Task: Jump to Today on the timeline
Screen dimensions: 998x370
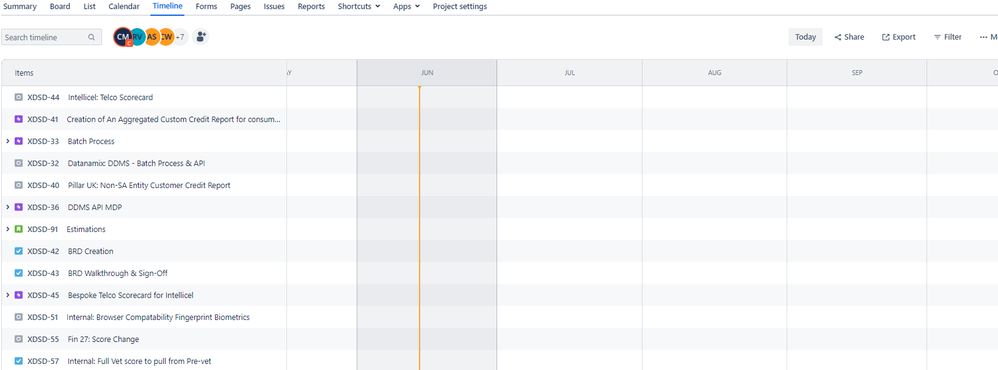Action: [805, 37]
